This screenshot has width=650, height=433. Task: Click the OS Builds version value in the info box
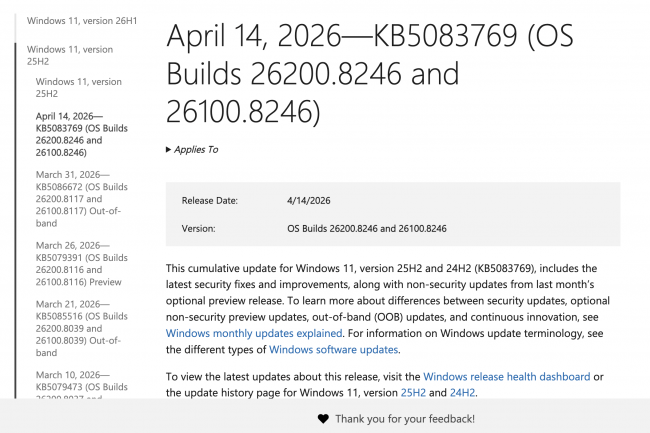click(x=366, y=229)
